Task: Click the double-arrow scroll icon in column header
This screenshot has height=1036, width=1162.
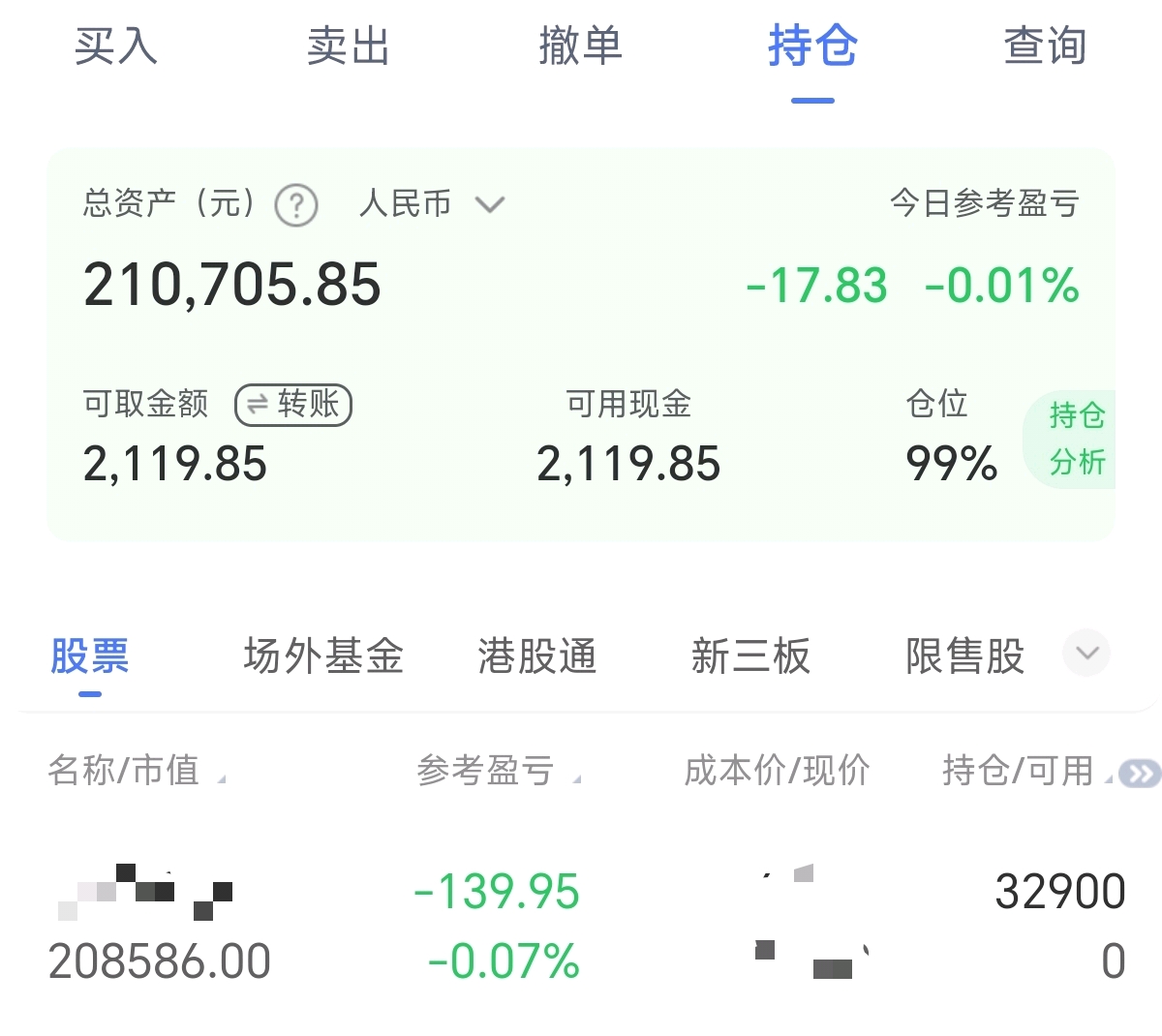Action: [x=1139, y=773]
